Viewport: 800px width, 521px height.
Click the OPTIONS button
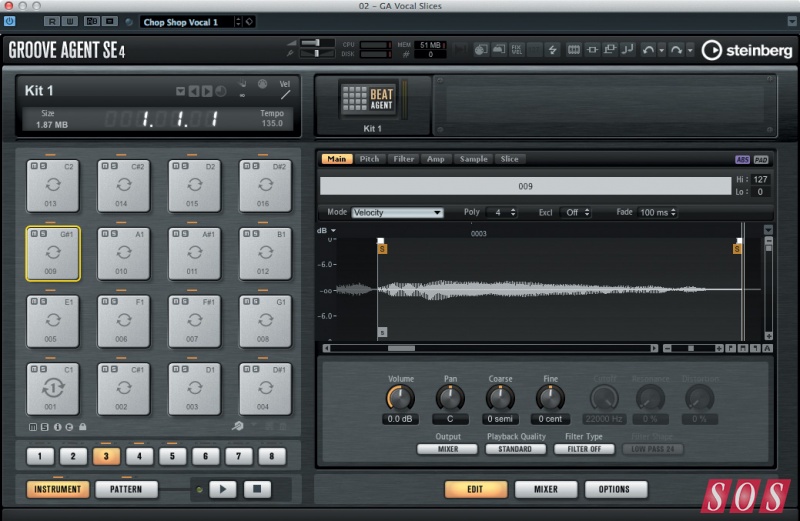[614, 489]
